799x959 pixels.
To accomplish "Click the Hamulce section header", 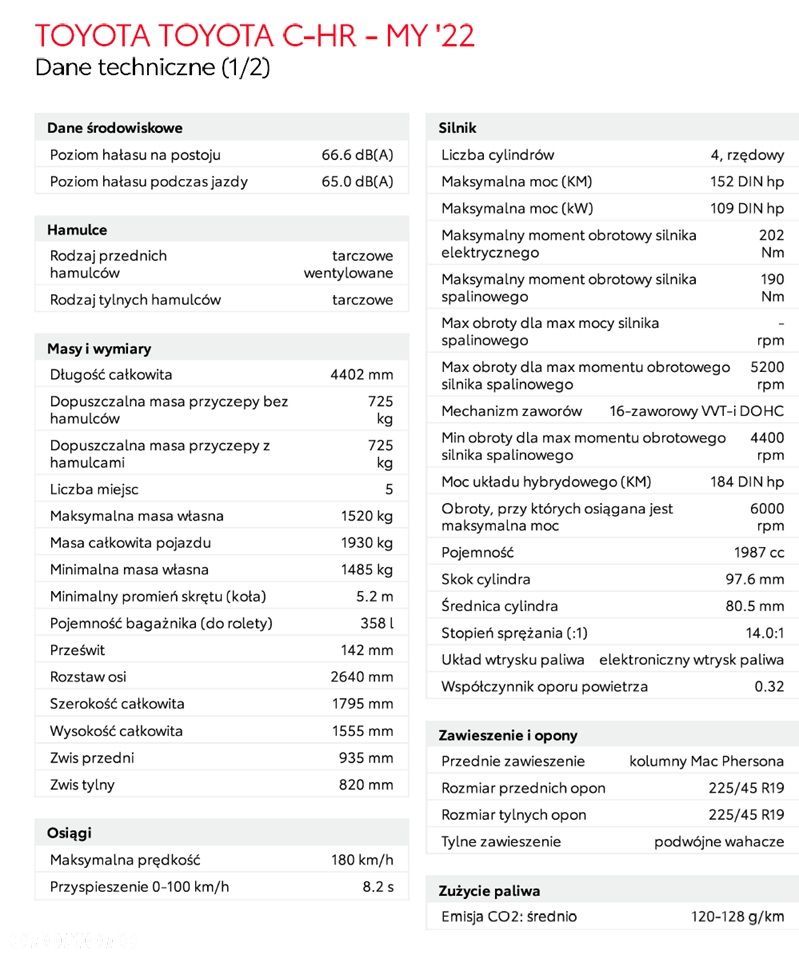I will tap(77, 230).
